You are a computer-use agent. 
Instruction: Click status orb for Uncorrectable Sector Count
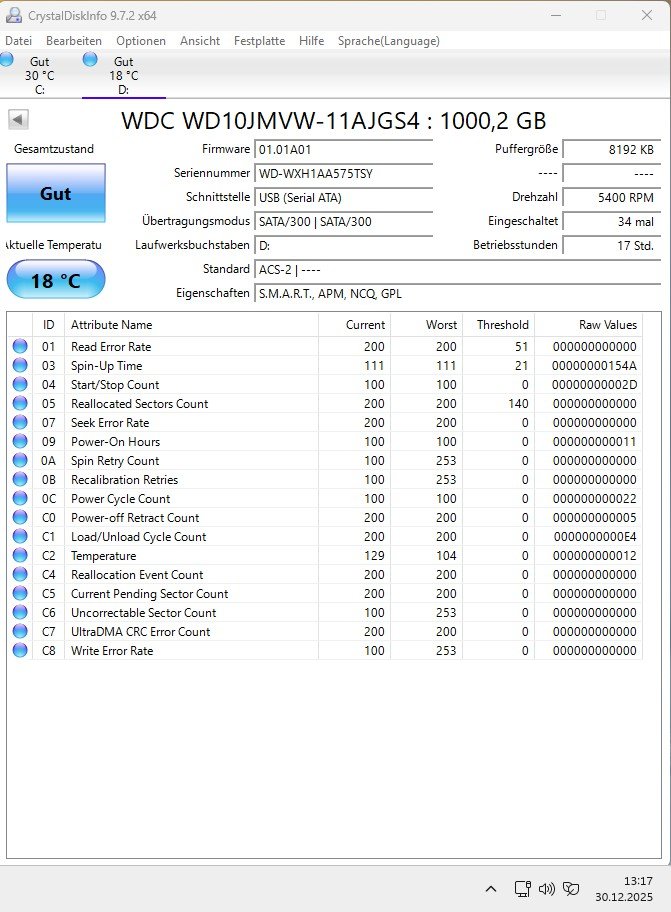pos(20,612)
